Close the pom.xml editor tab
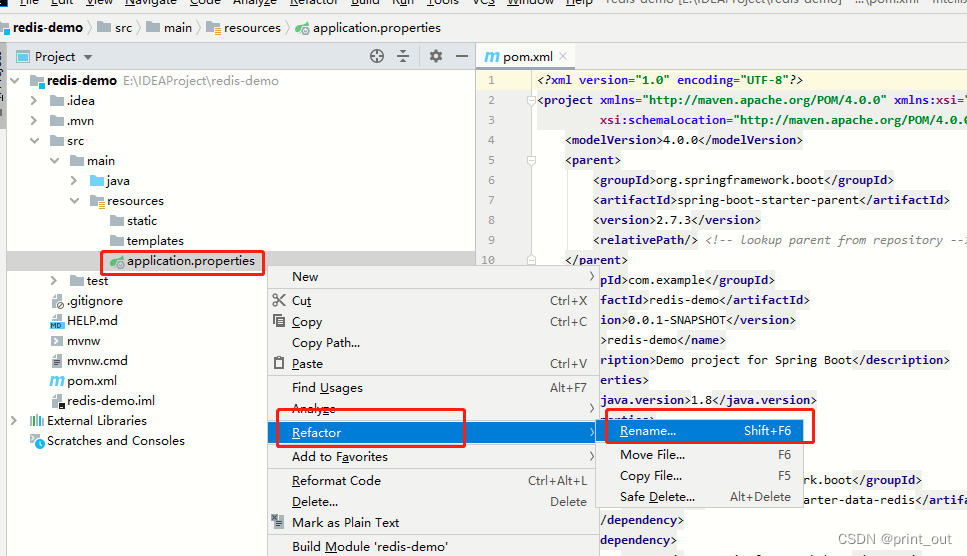 click(x=563, y=56)
